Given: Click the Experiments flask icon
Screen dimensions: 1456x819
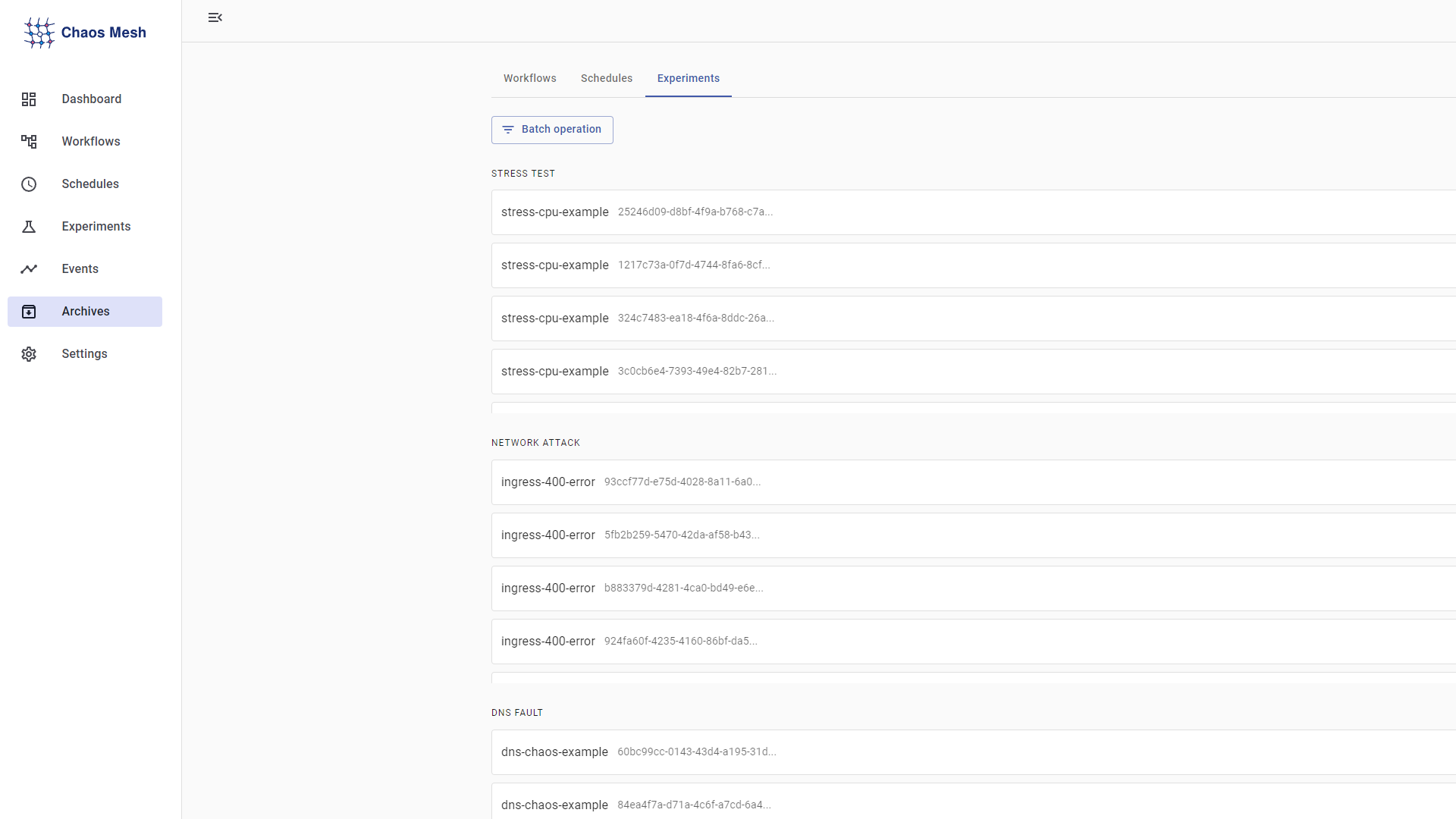Looking at the screenshot, I should click(x=29, y=227).
